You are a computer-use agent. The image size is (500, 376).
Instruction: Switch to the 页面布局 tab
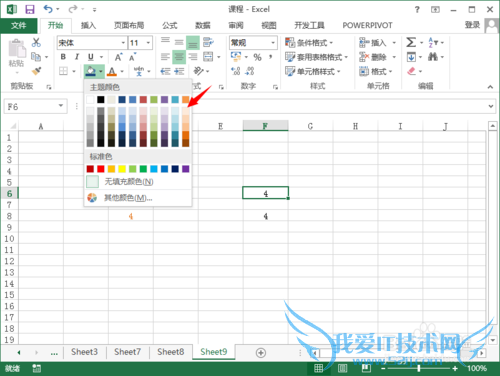(x=129, y=25)
